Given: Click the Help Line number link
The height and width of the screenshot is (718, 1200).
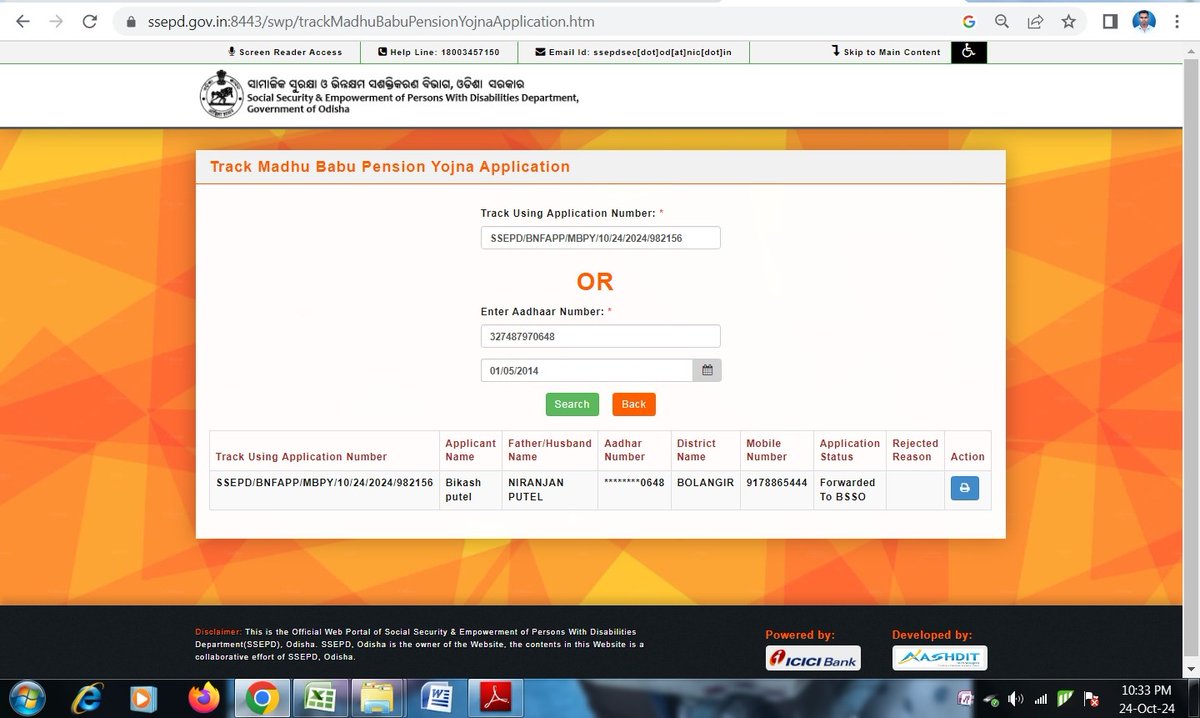Looking at the screenshot, I should click(x=439, y=52).
